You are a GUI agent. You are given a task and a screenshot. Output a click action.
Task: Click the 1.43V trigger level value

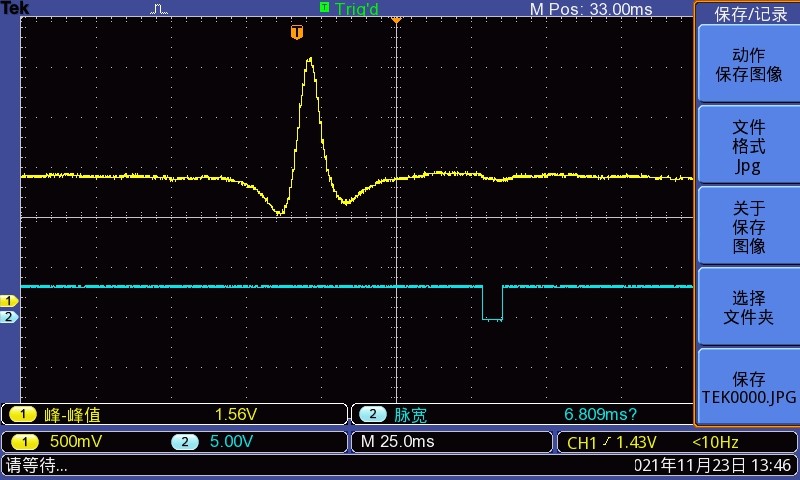pyautogui.click(x=636, y=442)
